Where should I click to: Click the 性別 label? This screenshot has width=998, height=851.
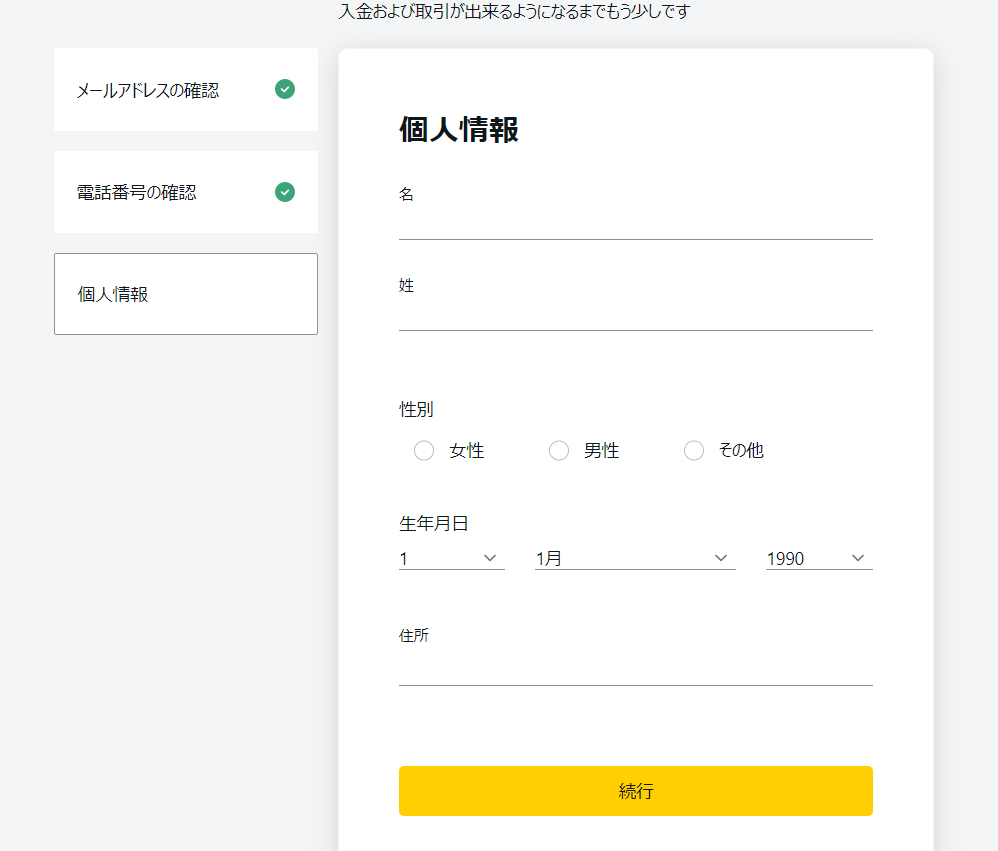pyautogui.click(x=416, y=409)
